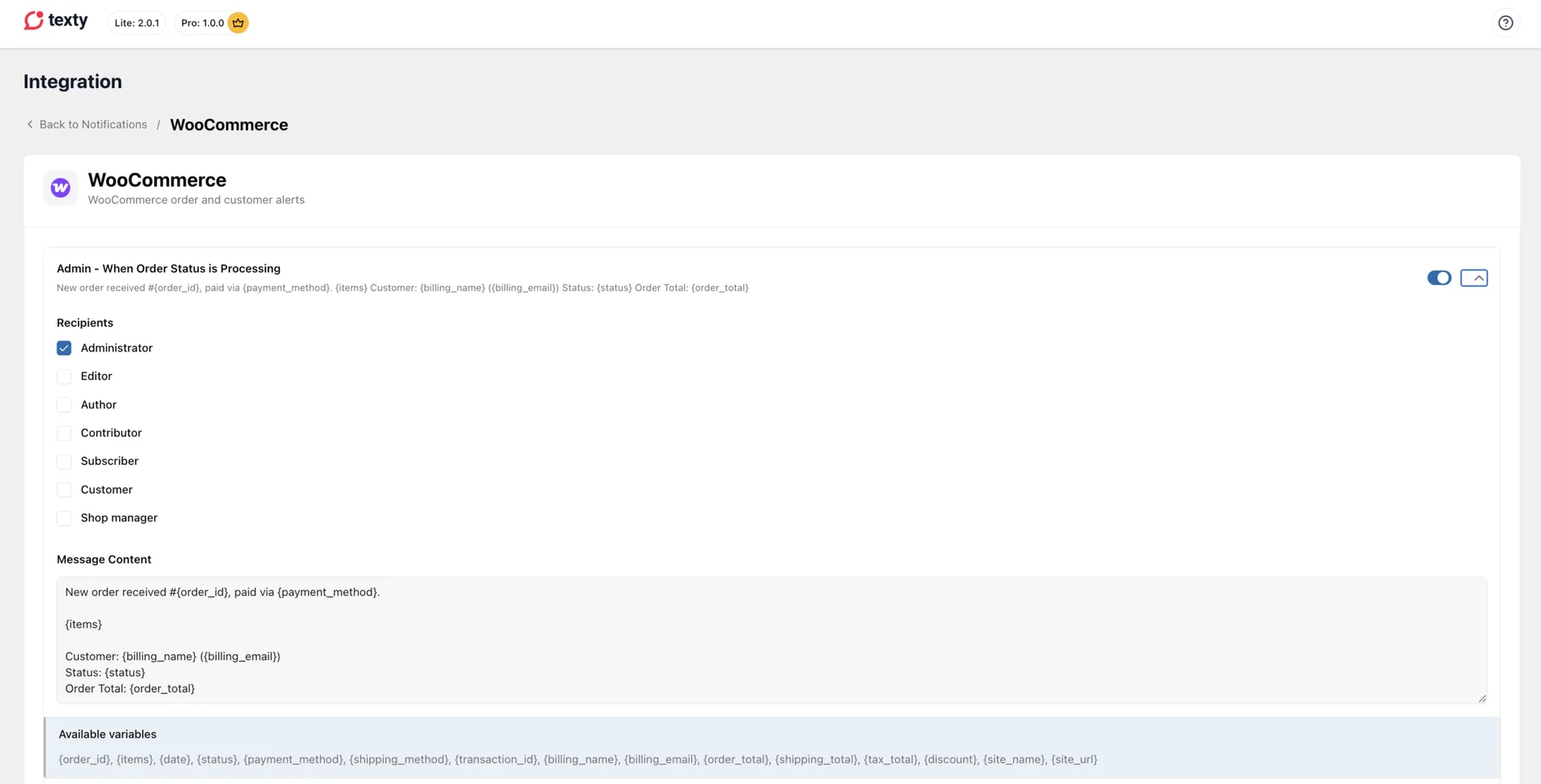Viewport: 1541px width, 784px height.
Task: Click the texty logo
Action: pyautogui.click(x=55, y=21)
